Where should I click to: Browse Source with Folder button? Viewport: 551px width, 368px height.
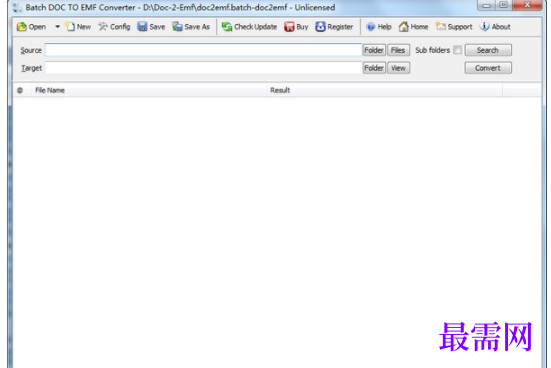[374, 50]
